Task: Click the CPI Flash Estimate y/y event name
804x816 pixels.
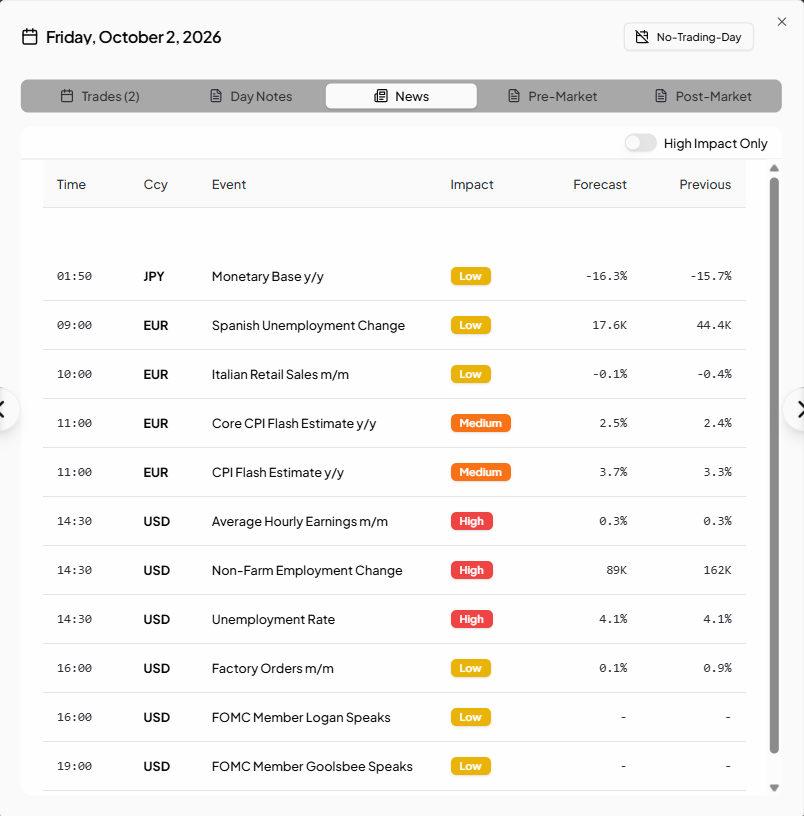Action: [278, 473]
